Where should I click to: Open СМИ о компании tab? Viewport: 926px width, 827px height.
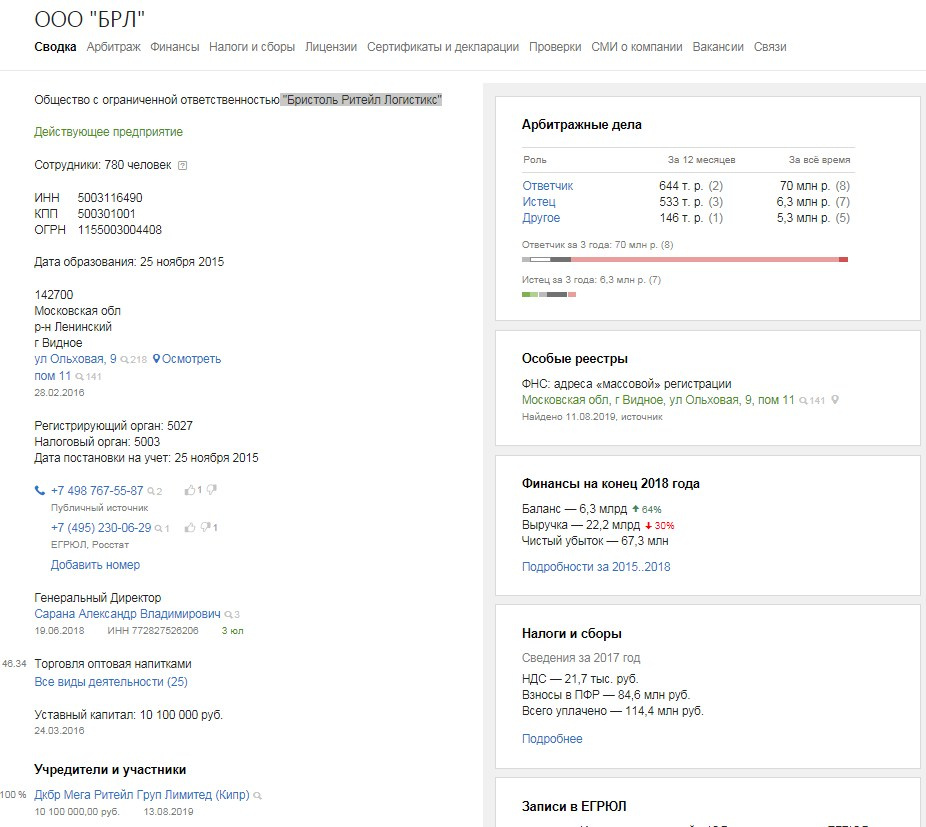click(637, 47)
